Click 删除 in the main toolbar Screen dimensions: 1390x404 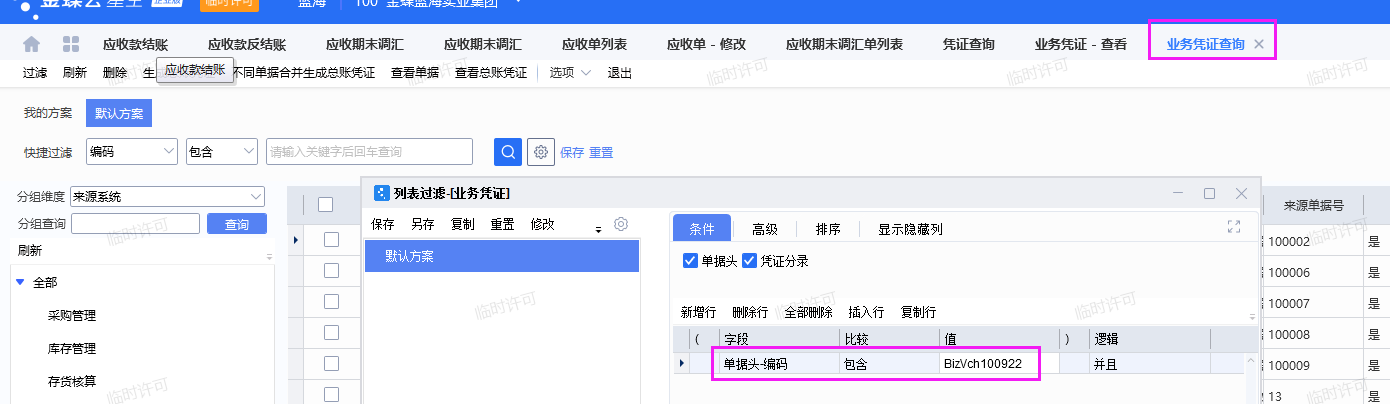click(x=115, y=73)
